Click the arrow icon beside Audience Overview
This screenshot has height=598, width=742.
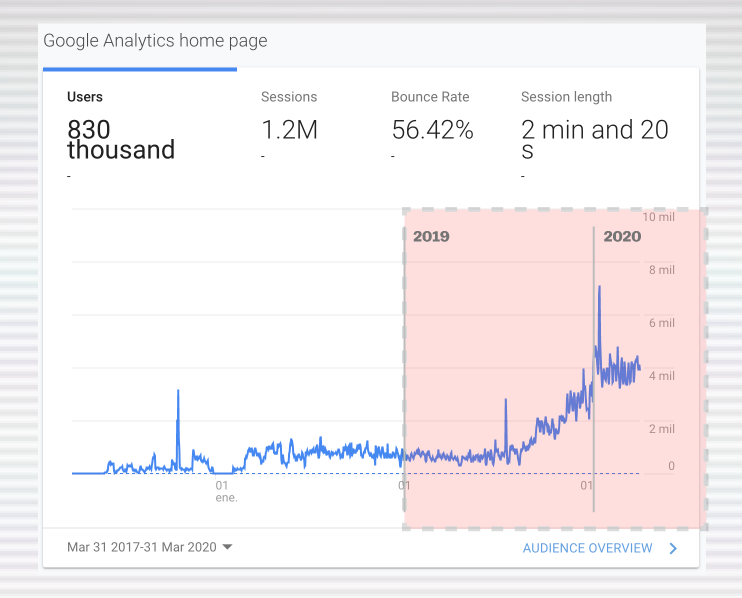pyautogui.click(x=673, y=548)
